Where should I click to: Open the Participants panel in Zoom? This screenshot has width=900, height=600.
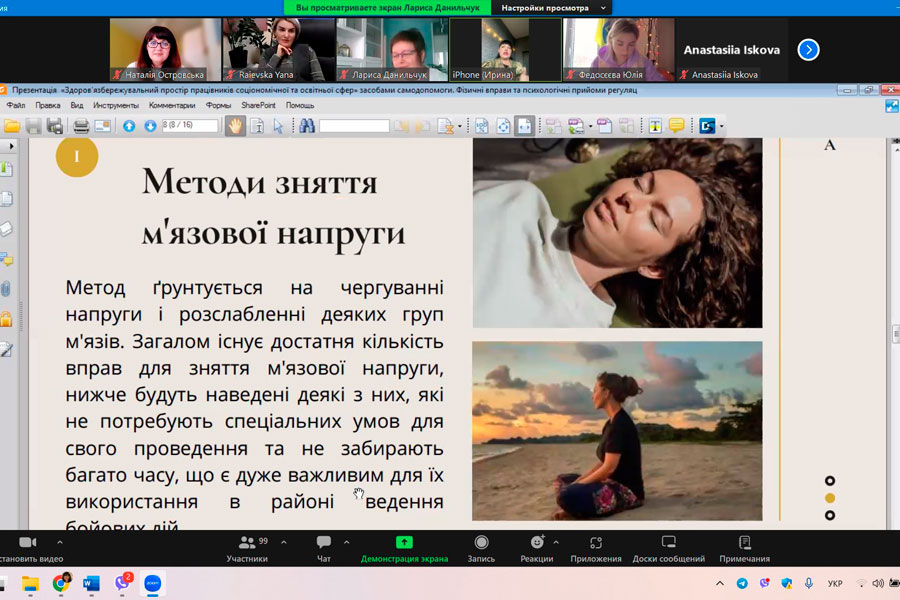tap(247, 547)
